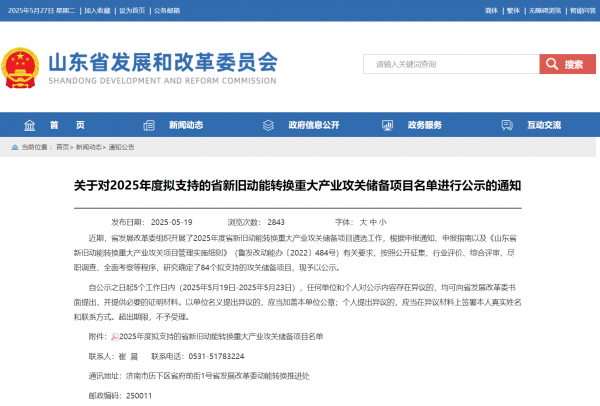Click the 设为首页 link in top bar
The height and width of the screenshot is (406, 600).
click(132, 11)
